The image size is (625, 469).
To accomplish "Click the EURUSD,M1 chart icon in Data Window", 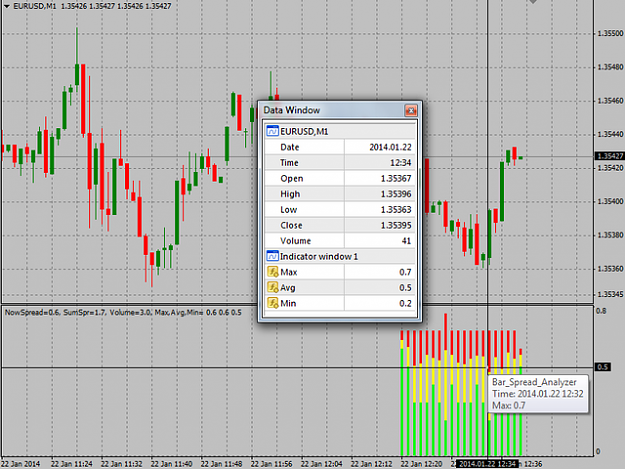I will 272,131.
